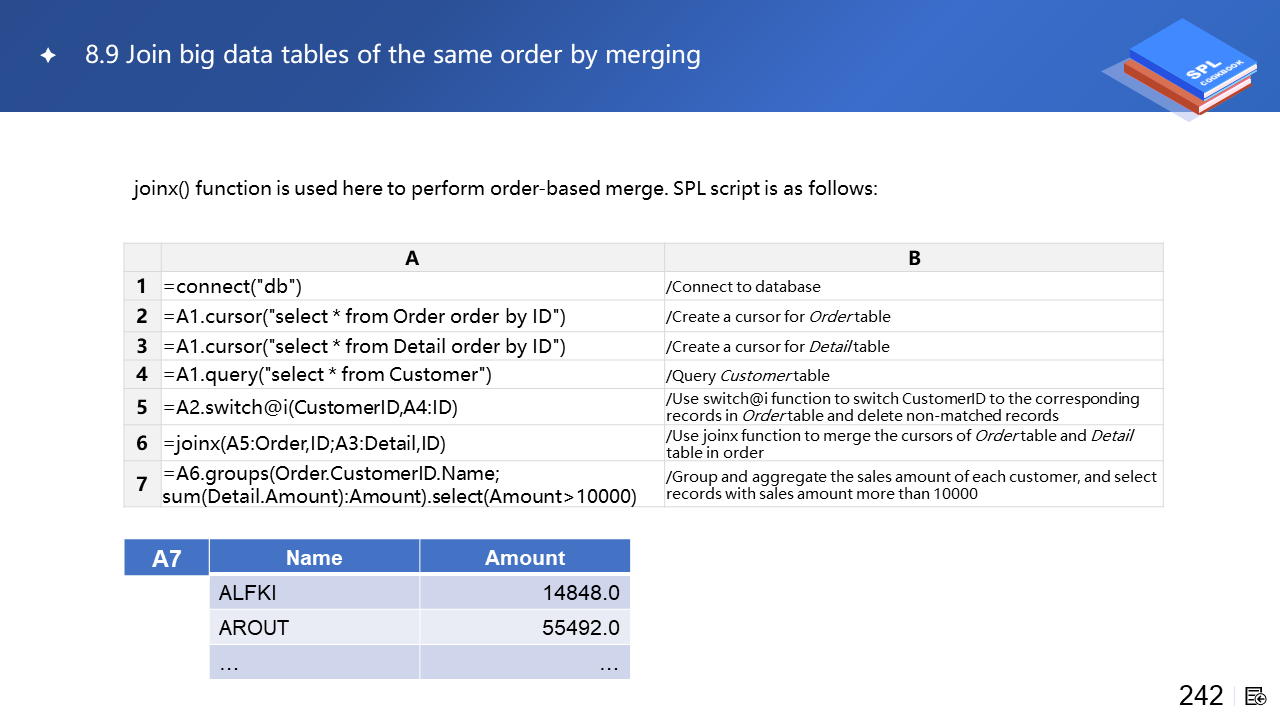1280x720 pixels.
Task: Click the '/Connect to database' comment cell
Action: (743, 287)
